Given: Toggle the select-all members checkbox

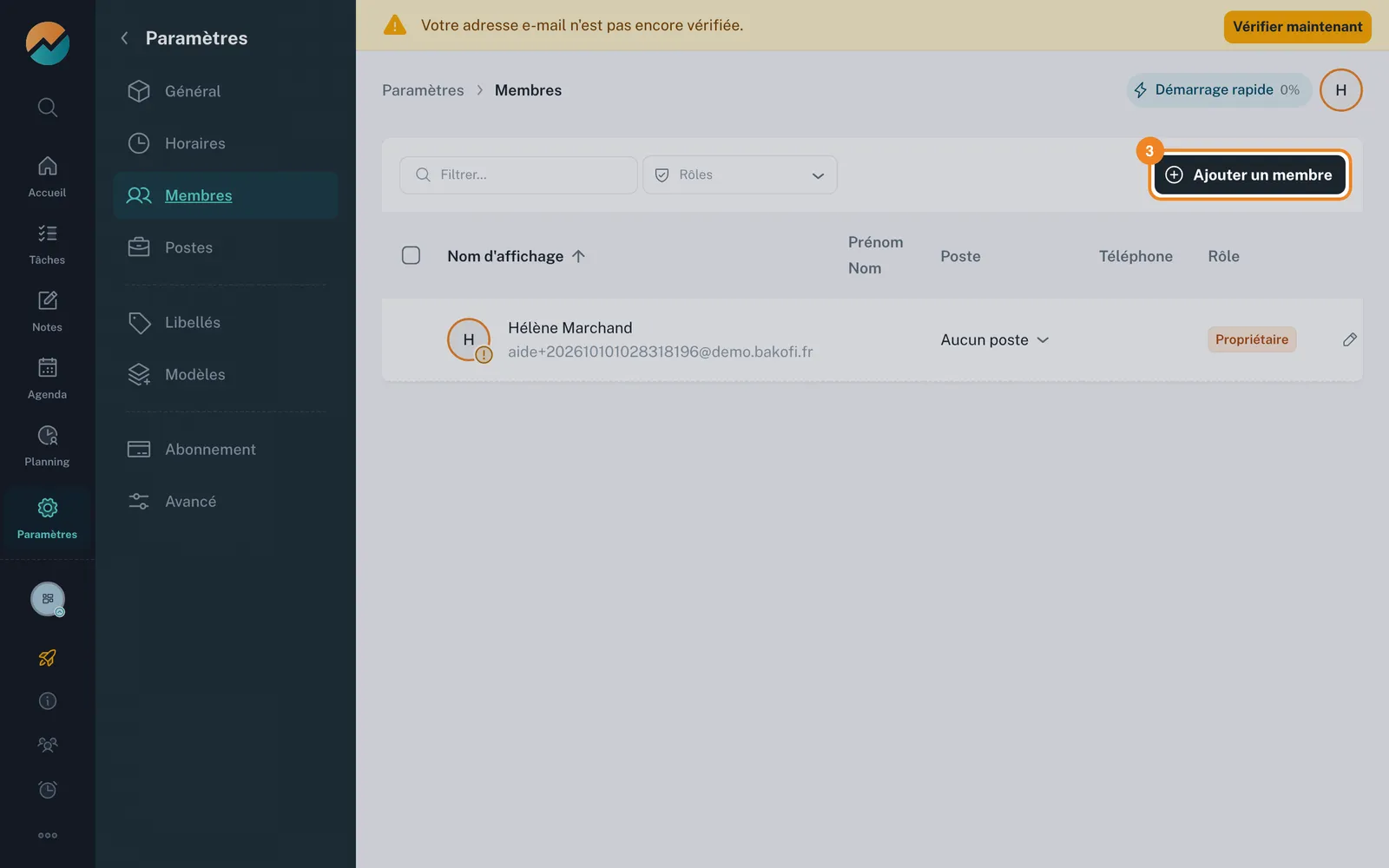Looking at the screenshot, I should click(x=411, y=255).
